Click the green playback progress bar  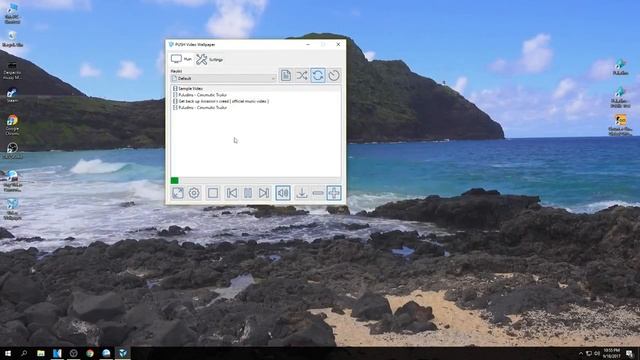(175, 180)
